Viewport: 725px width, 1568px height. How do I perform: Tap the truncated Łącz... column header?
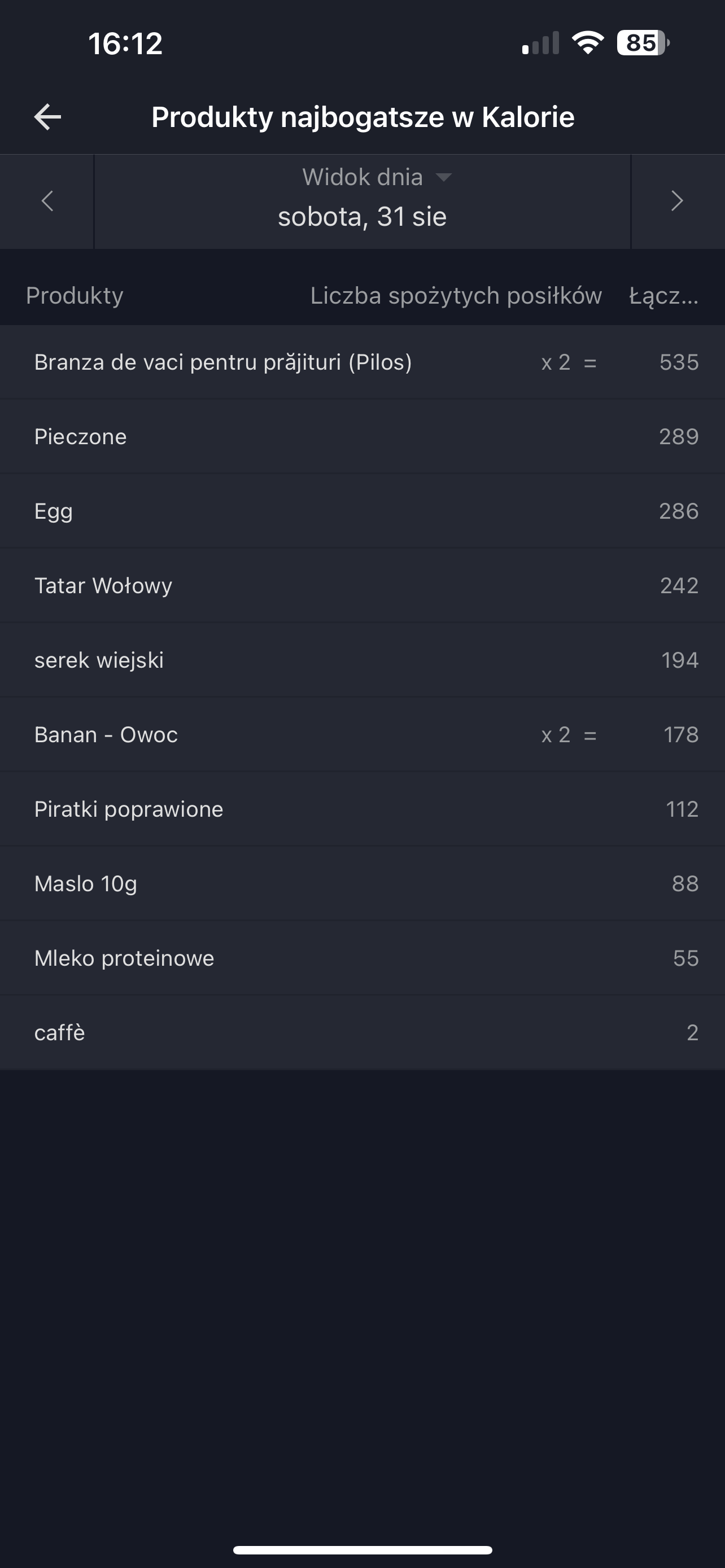click(x=663, y=295)
